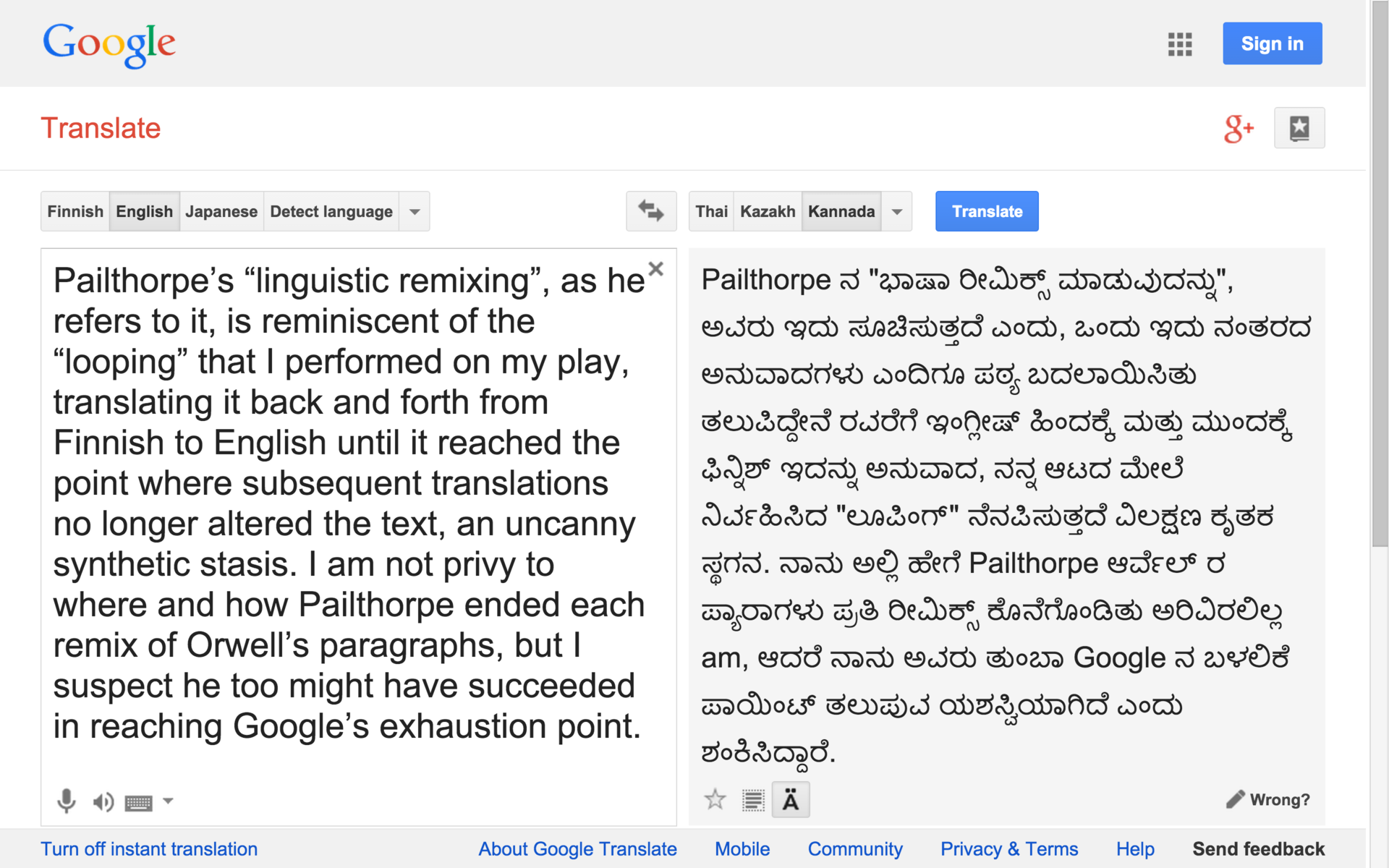Image resolution: width=1389 pixels, height=868 pixels.
Task: Expand source language list dropdown
Action: [x=415, y=212]
